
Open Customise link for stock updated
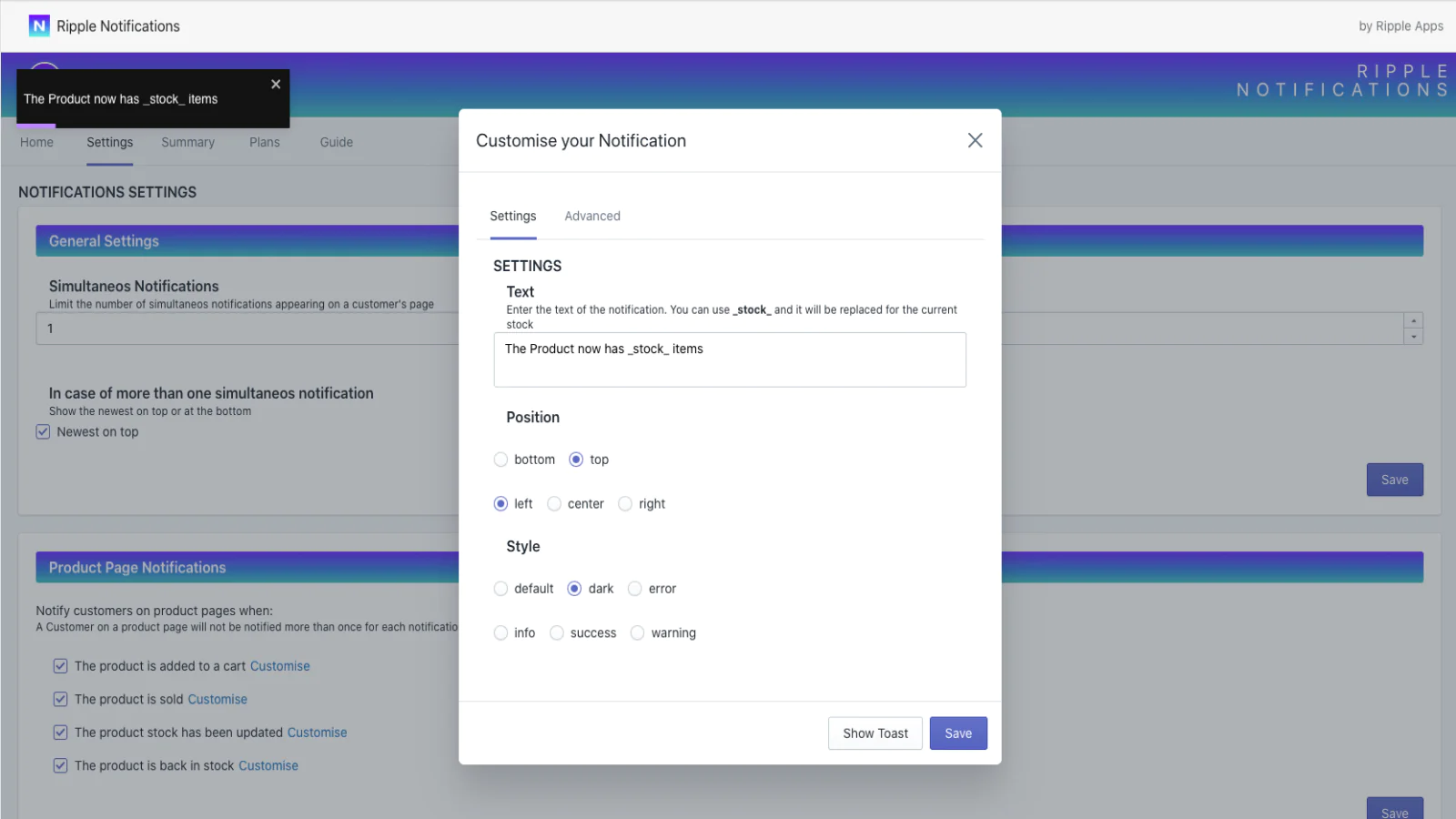[x=317, y=733]
